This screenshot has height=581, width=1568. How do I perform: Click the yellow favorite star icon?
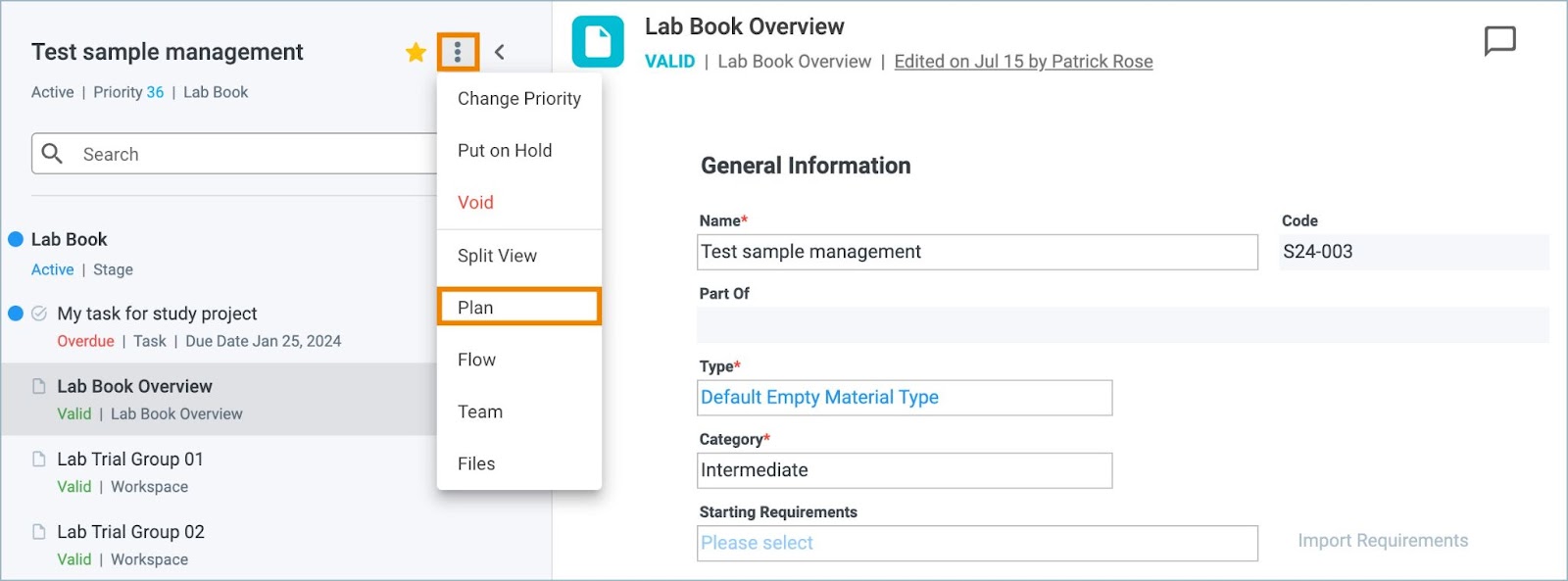416,52
